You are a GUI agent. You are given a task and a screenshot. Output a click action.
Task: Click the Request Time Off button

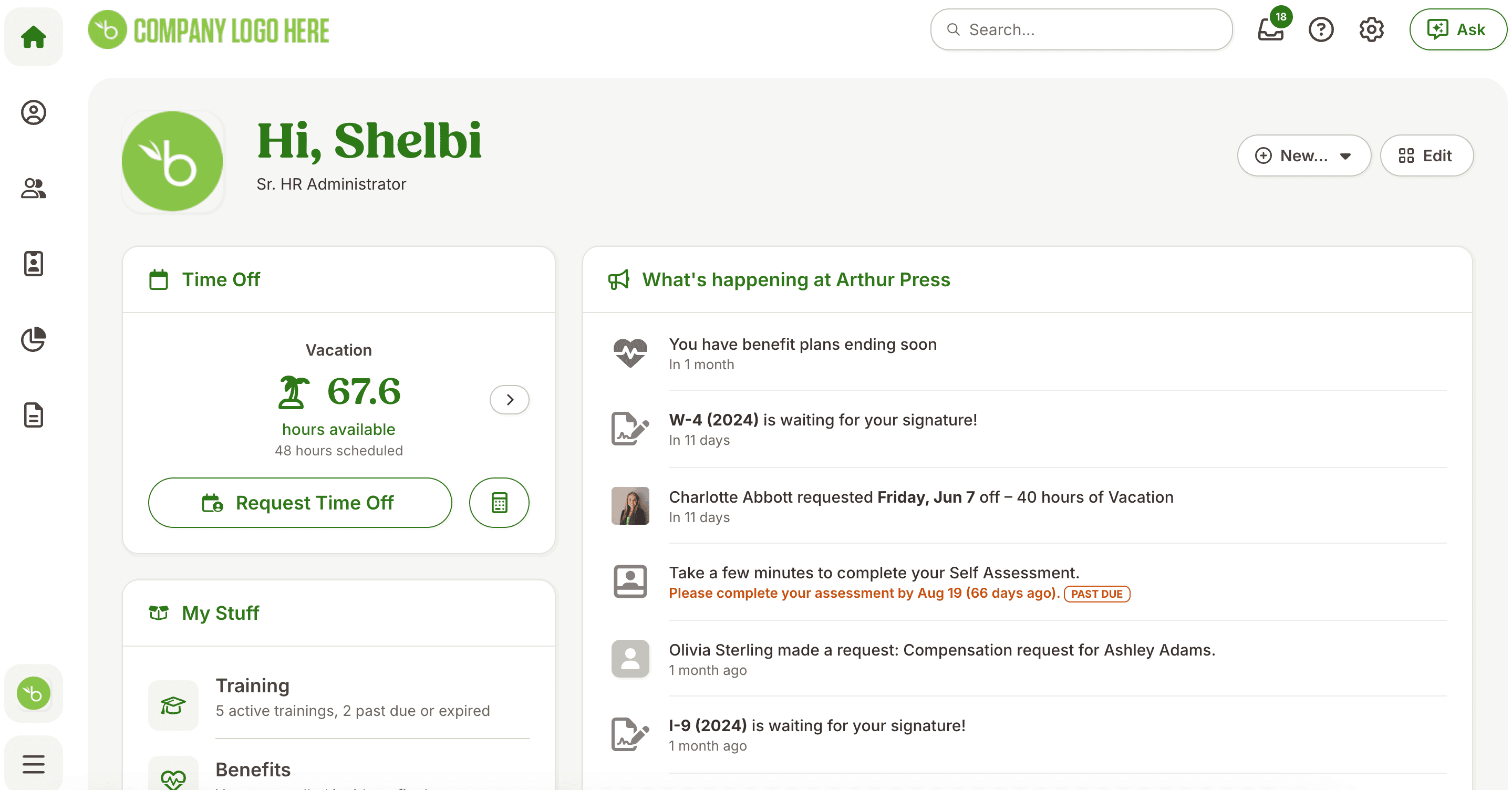[300, 502]
